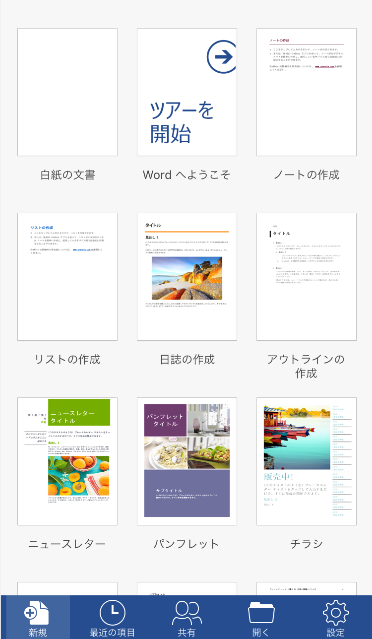Image resolution: width=372 pixels, height=639 pixels.
Task: Open the Settings gear icon
Action: pyautogui.click(x=336, y=613)
